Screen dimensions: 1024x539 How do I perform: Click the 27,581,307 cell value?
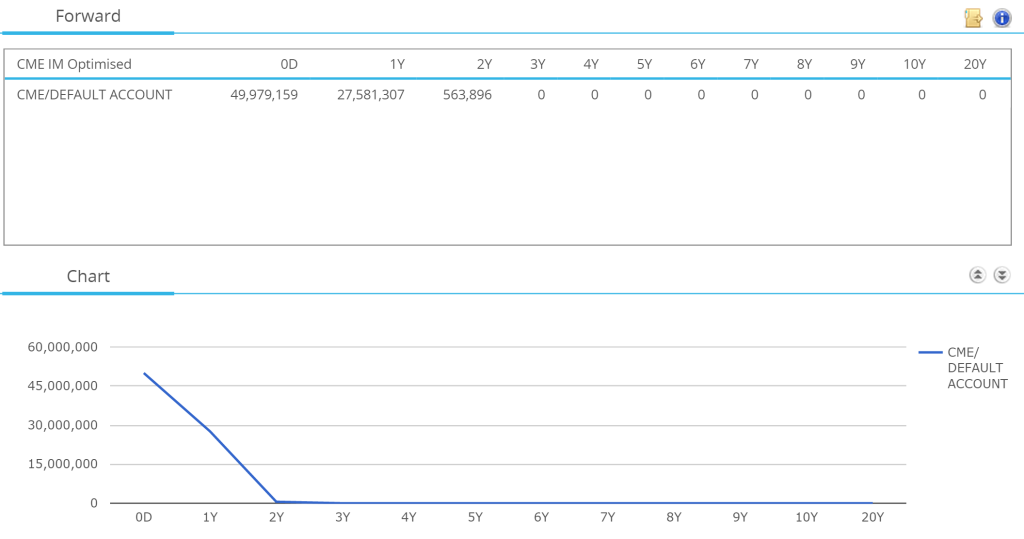(371, 95)
